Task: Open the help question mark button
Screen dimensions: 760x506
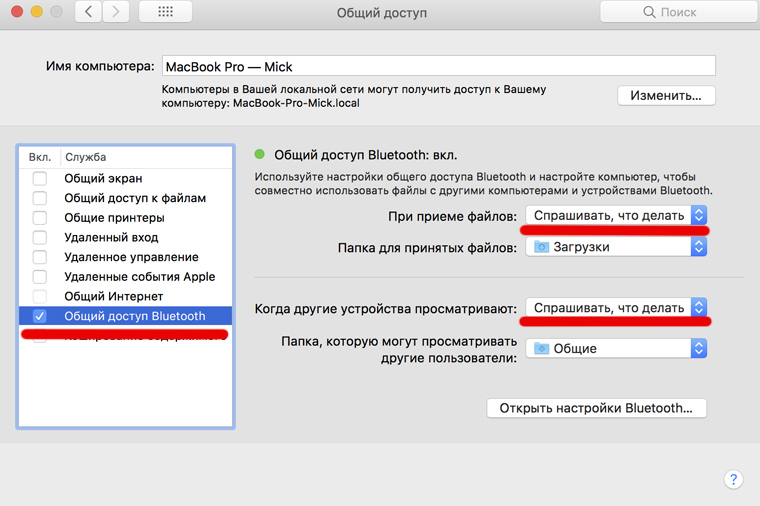Action: [x=732, y=479]
